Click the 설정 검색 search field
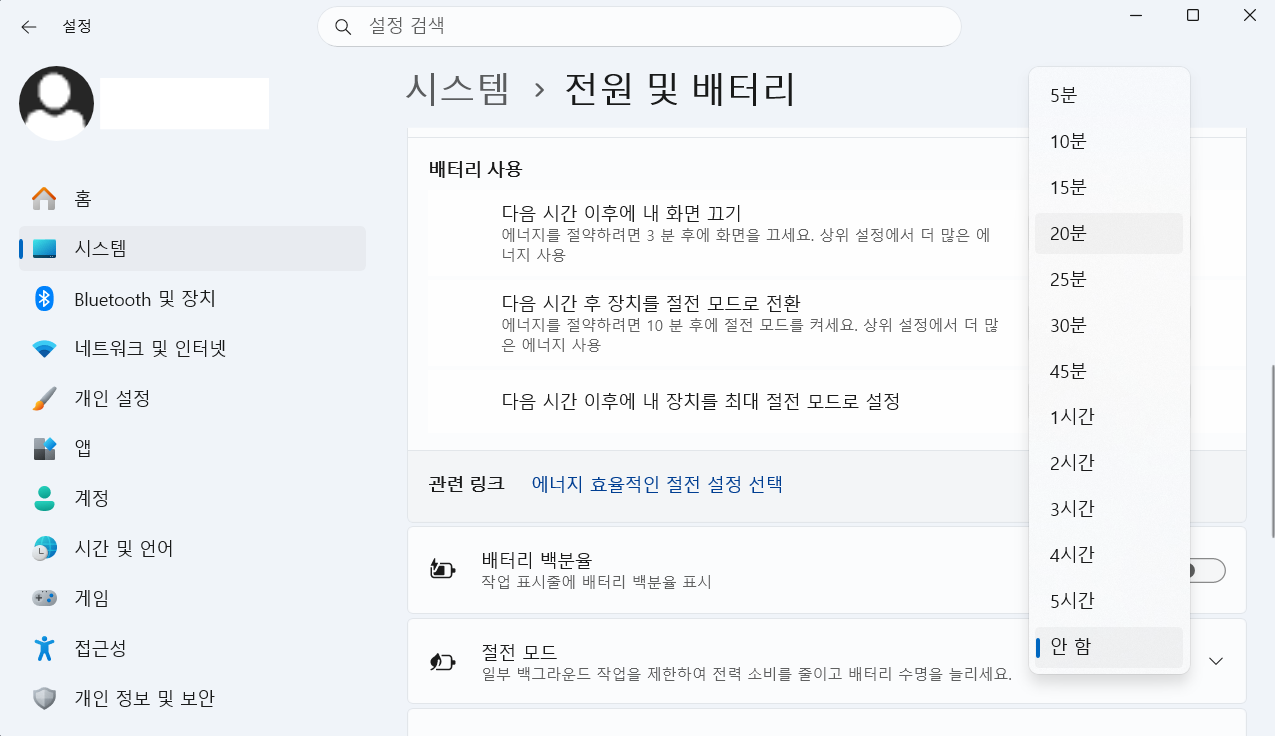The width and height of the screenshot is (1275, 736). pos(640,27)
